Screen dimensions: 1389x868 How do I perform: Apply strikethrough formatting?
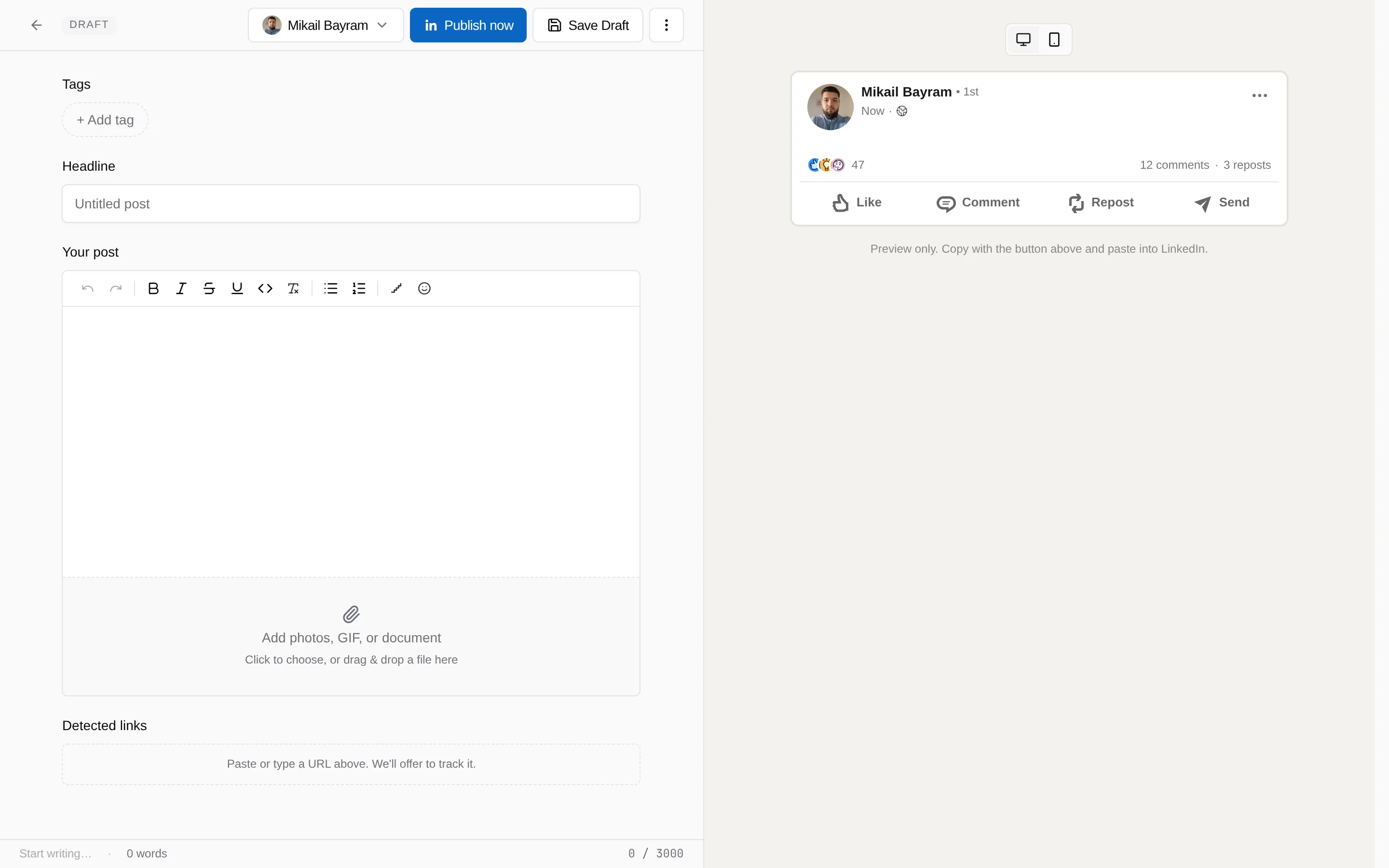pyautogui.click(x=209, y=288)
